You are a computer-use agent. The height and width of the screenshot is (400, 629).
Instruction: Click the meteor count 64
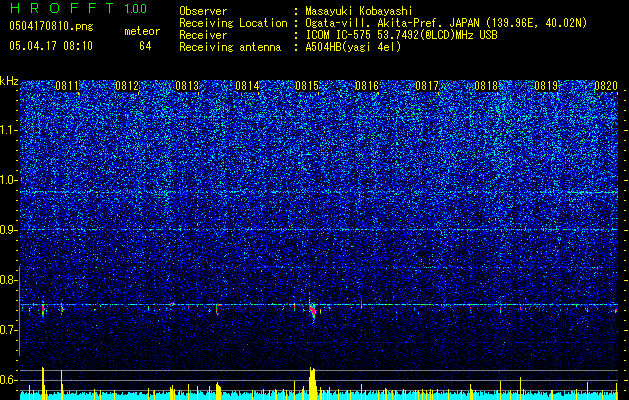tap(145, 46)
